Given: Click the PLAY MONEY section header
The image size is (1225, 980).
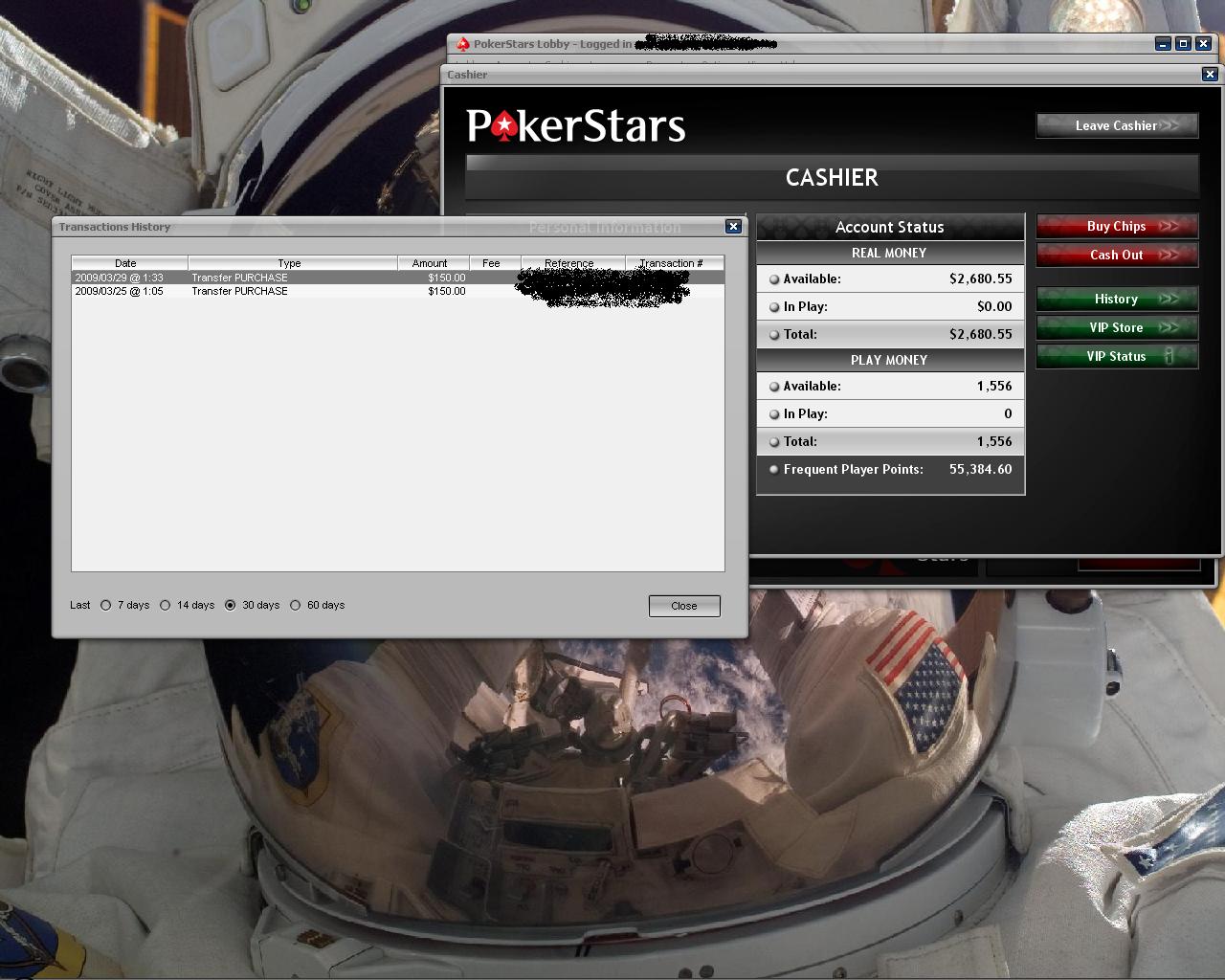Looking at the screenshot, I should 890,360.
